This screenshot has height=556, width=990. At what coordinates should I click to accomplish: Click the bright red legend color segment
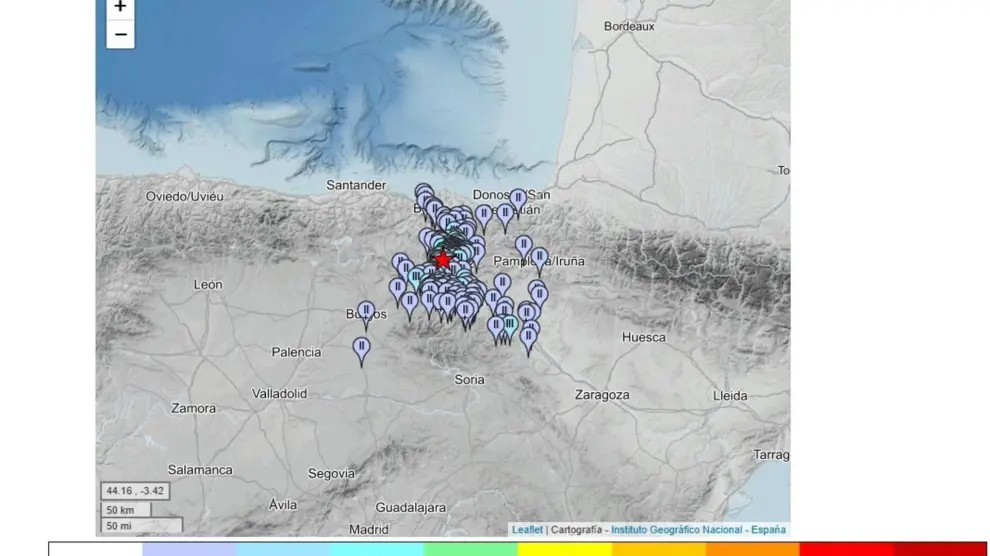(x=846, y=549)
